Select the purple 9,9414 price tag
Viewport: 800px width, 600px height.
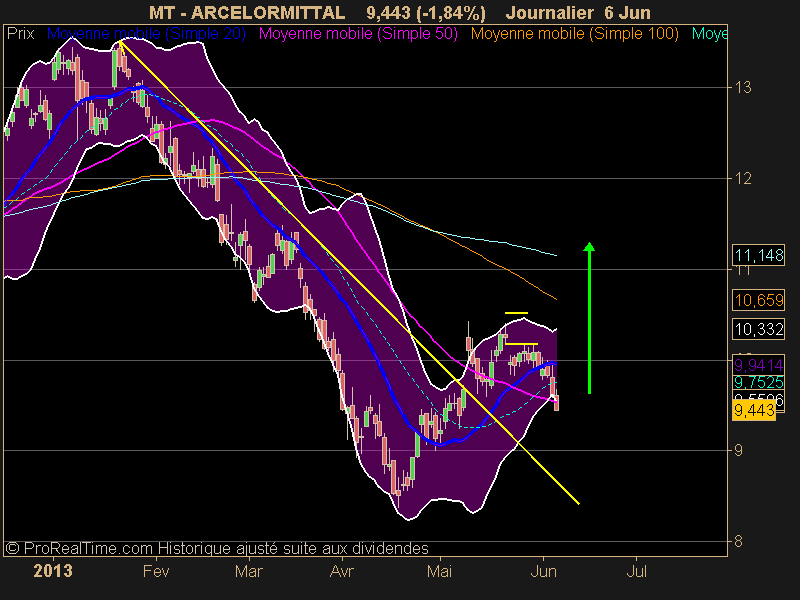click(x=759, y=365)
